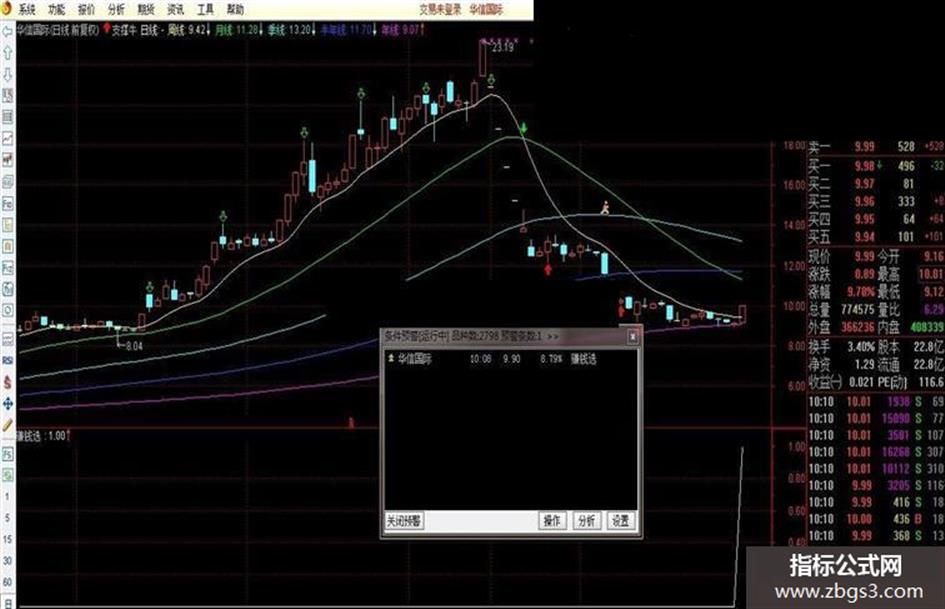Click the blue four-way move arrows icon
Image resolution: width=945 pixels, height=609 pixels.
(x=7, y=403)
